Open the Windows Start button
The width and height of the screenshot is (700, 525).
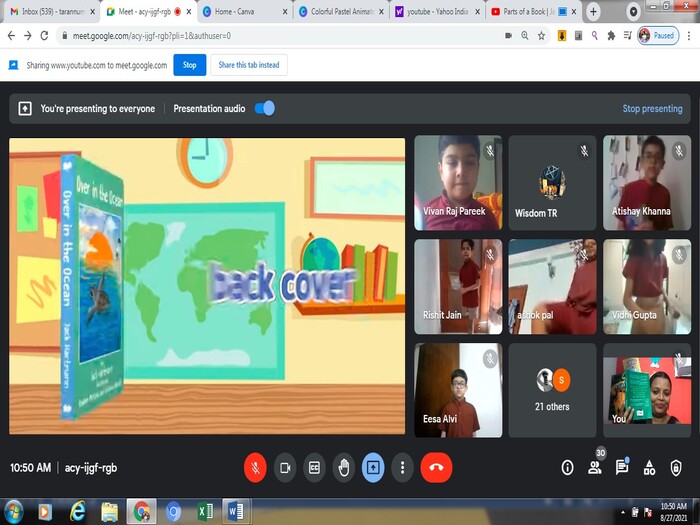pyautogui.click(x=13, y=512)
